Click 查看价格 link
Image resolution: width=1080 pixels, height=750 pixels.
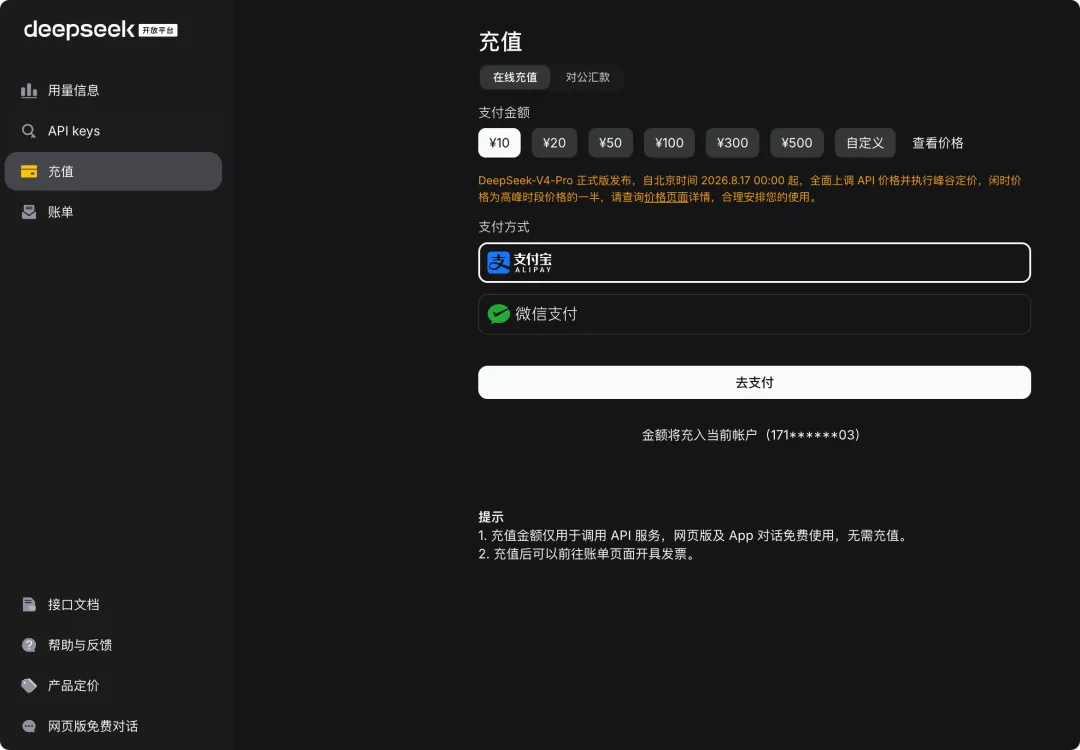point(937,143)
